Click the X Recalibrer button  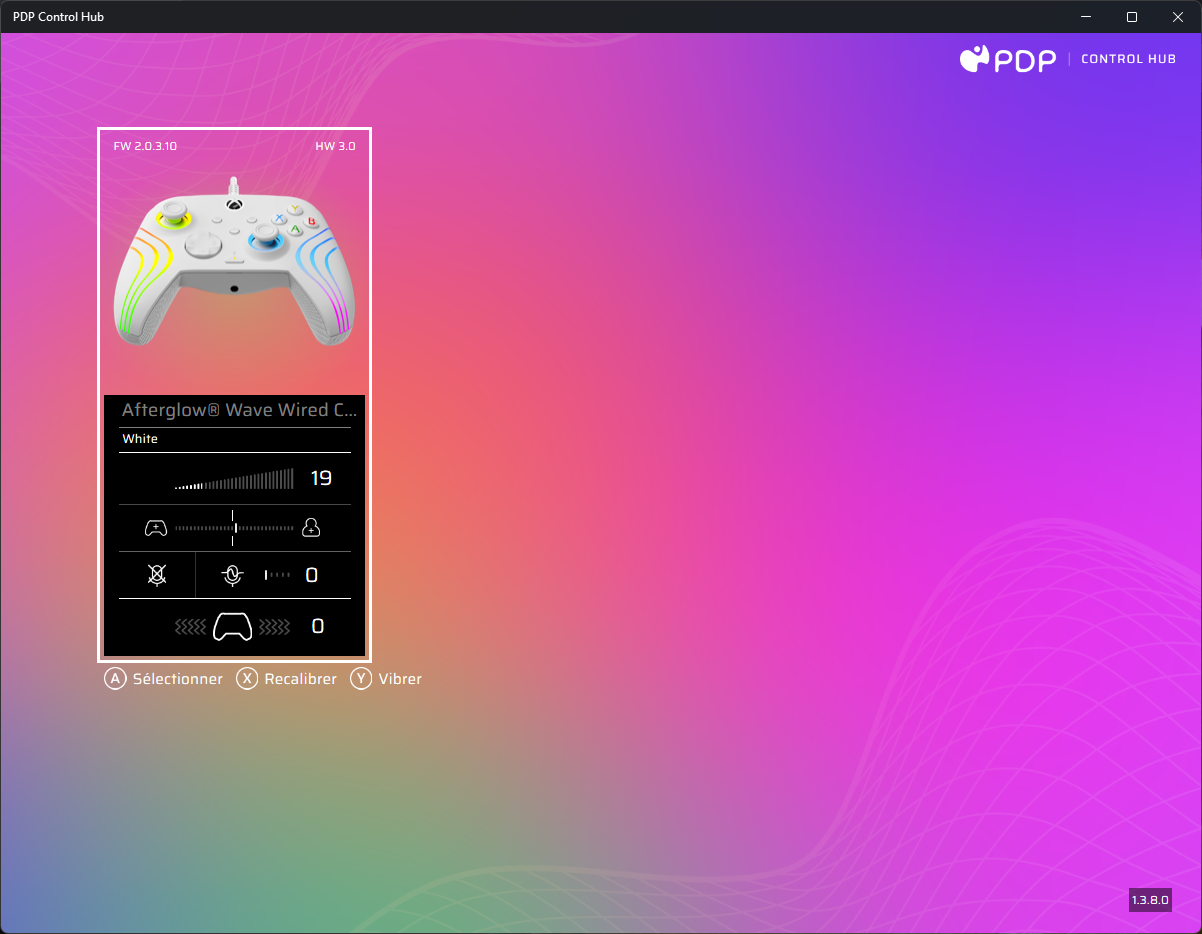pos(287,679)
